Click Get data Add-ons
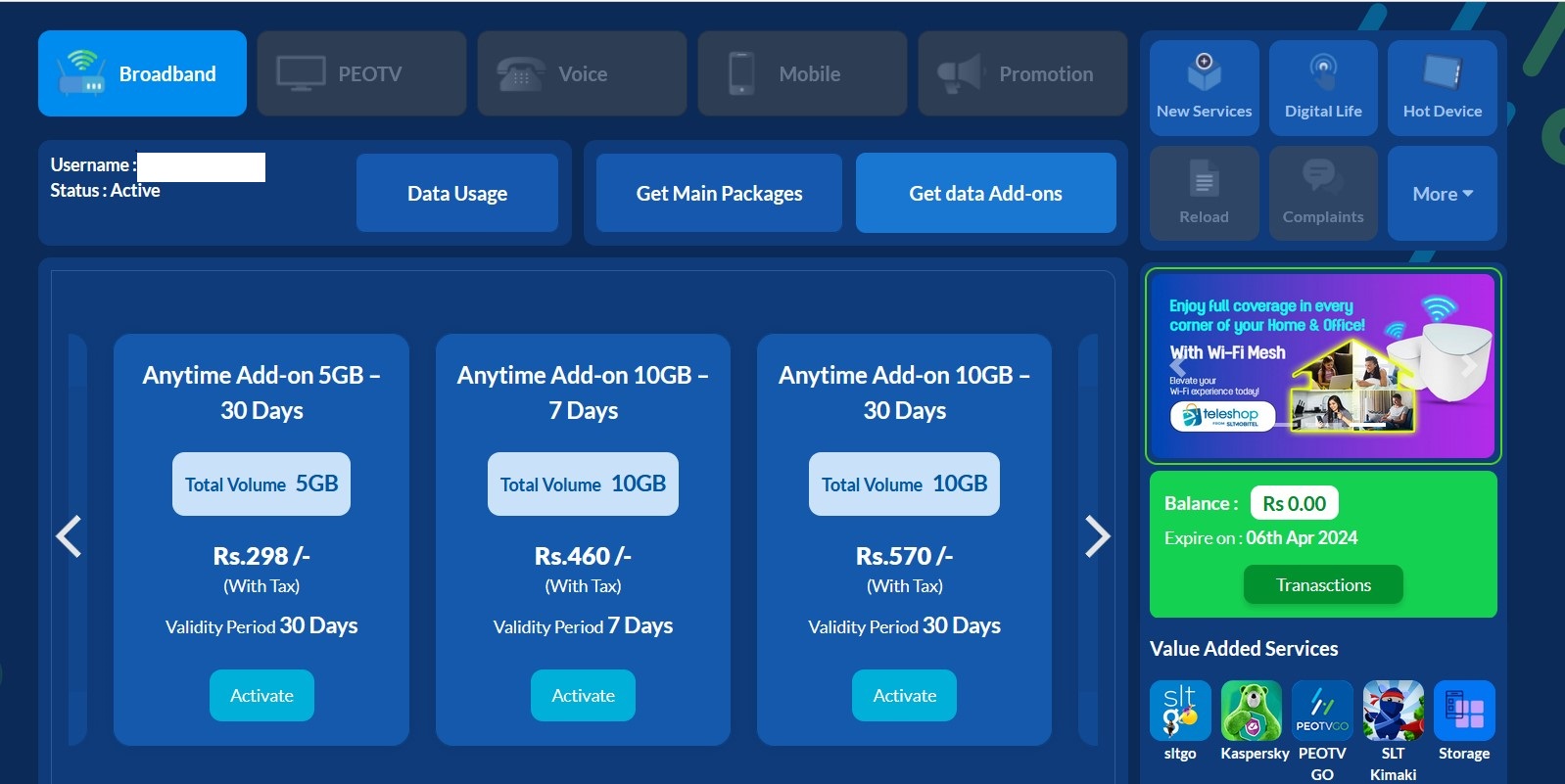The image size is (1565, 784). [985, 193]
